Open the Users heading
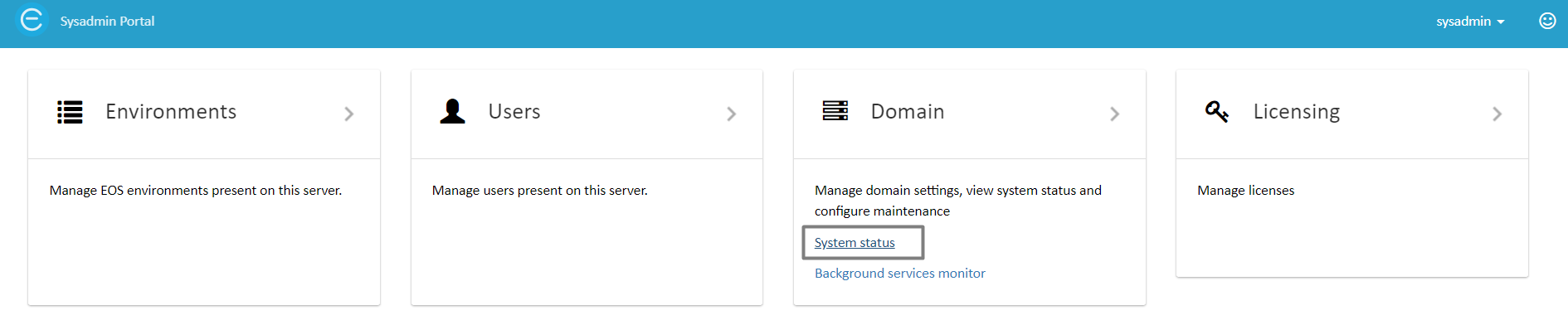Screen dimensions: 1568x320 pyautogui.click(x=514, y=112)
